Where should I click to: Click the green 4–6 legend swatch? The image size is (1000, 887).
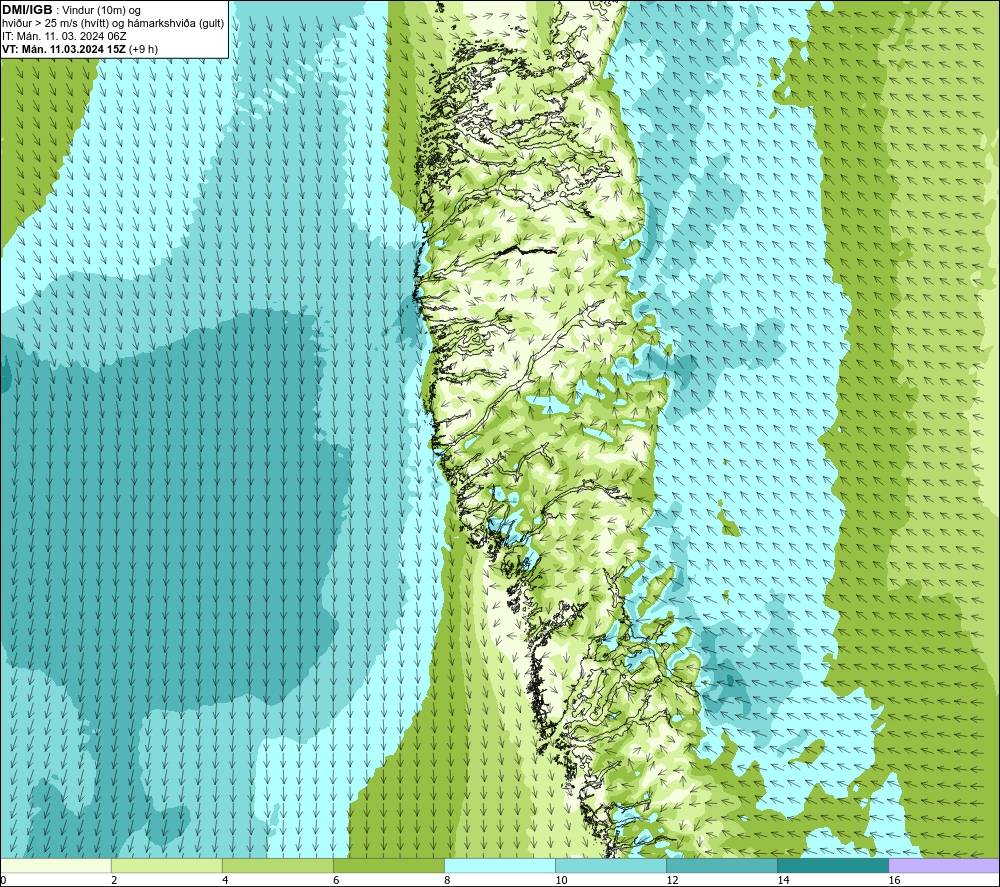click(x=277, y=866)
